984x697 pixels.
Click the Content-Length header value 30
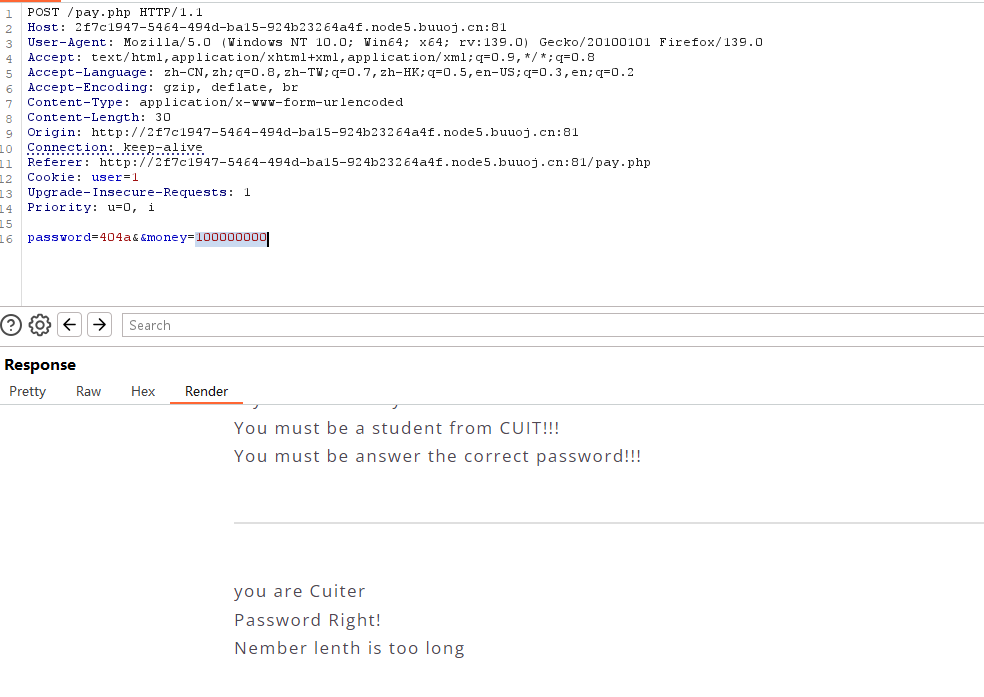(x=163, y=117)
